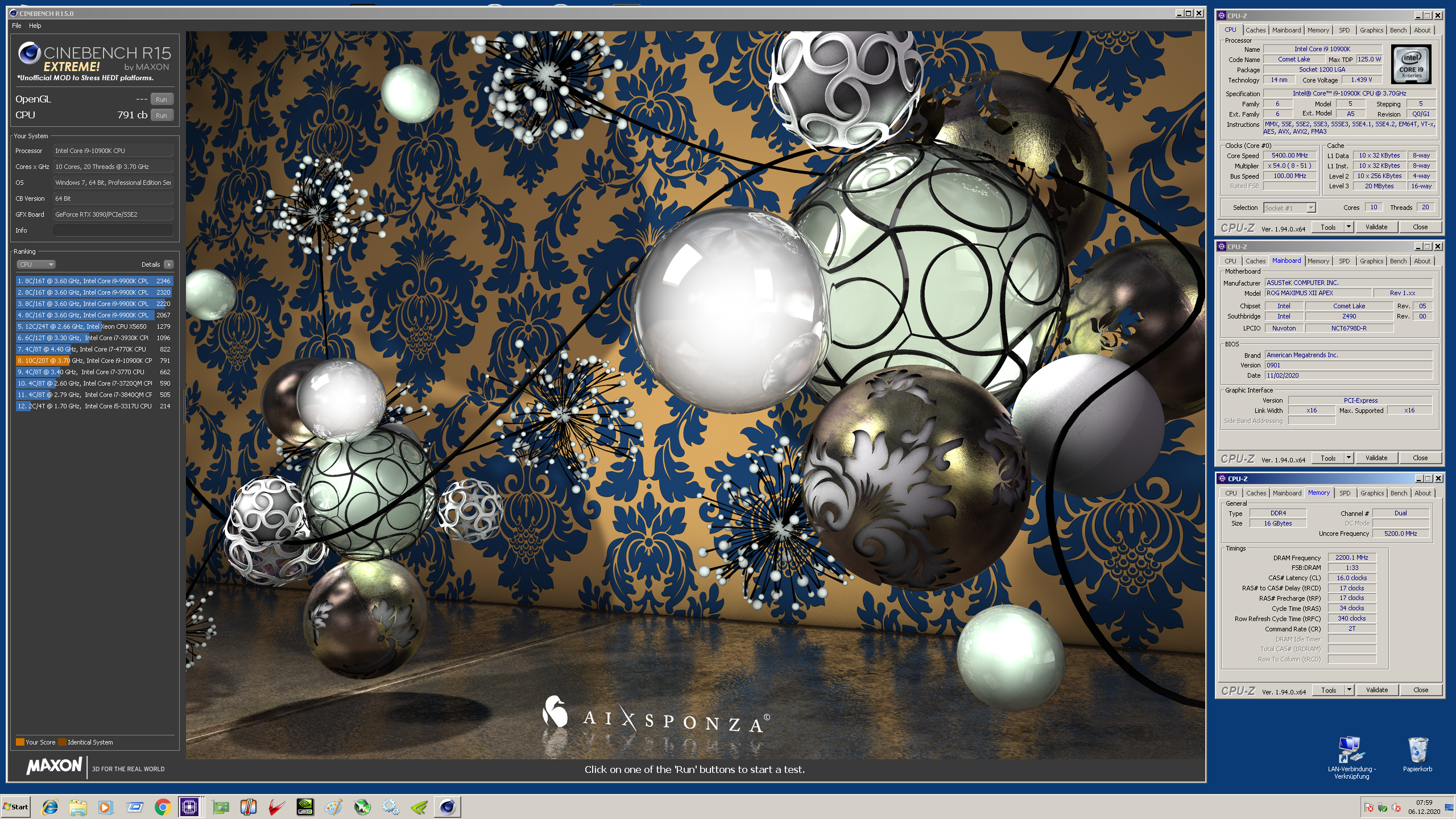The width and height of the screenshot is (1456, 819).
Task: Open Tools dropdown arrow in CPU-Z CPU window
Action: click(x=1349, y=227)
